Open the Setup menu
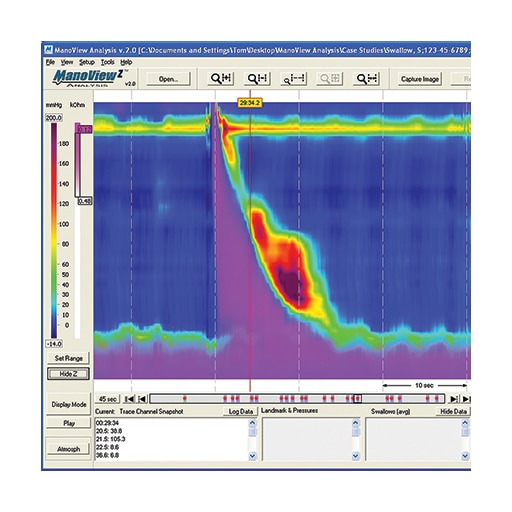 coord(87,62)
